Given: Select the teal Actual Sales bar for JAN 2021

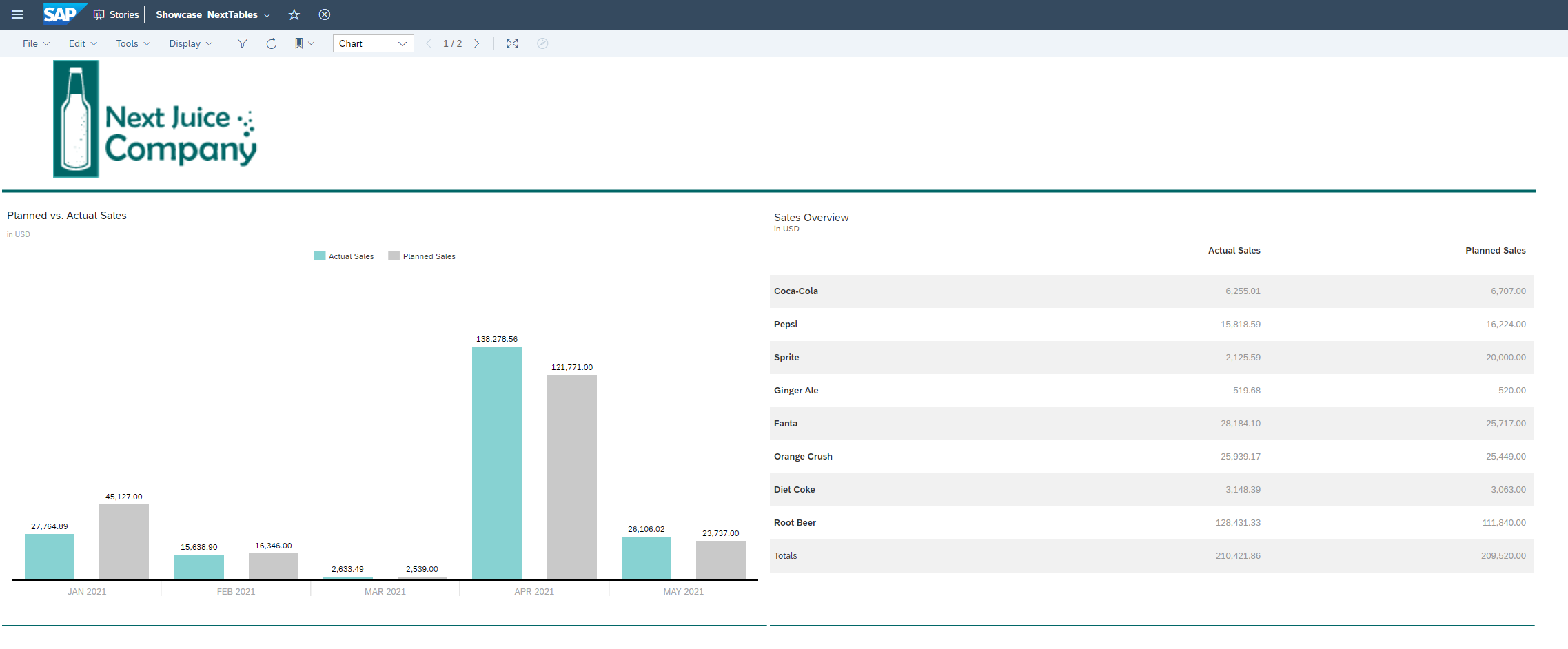Looking at the screenshot, I should tap(50, 557).
